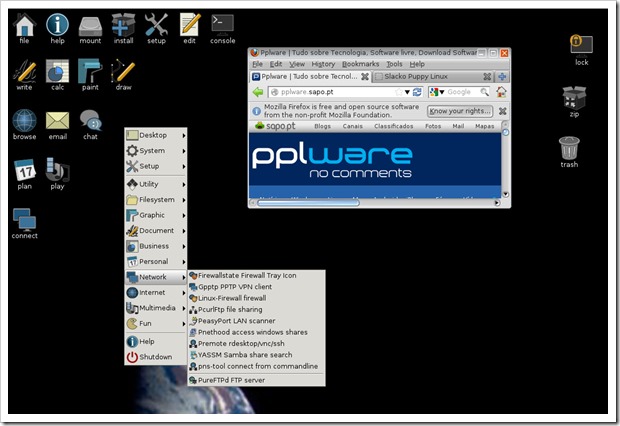This screenshot has width=620, height=426.
Task: Click the Firefox horizontal scrollbar thumb
Action: click(x=308, y=203)
